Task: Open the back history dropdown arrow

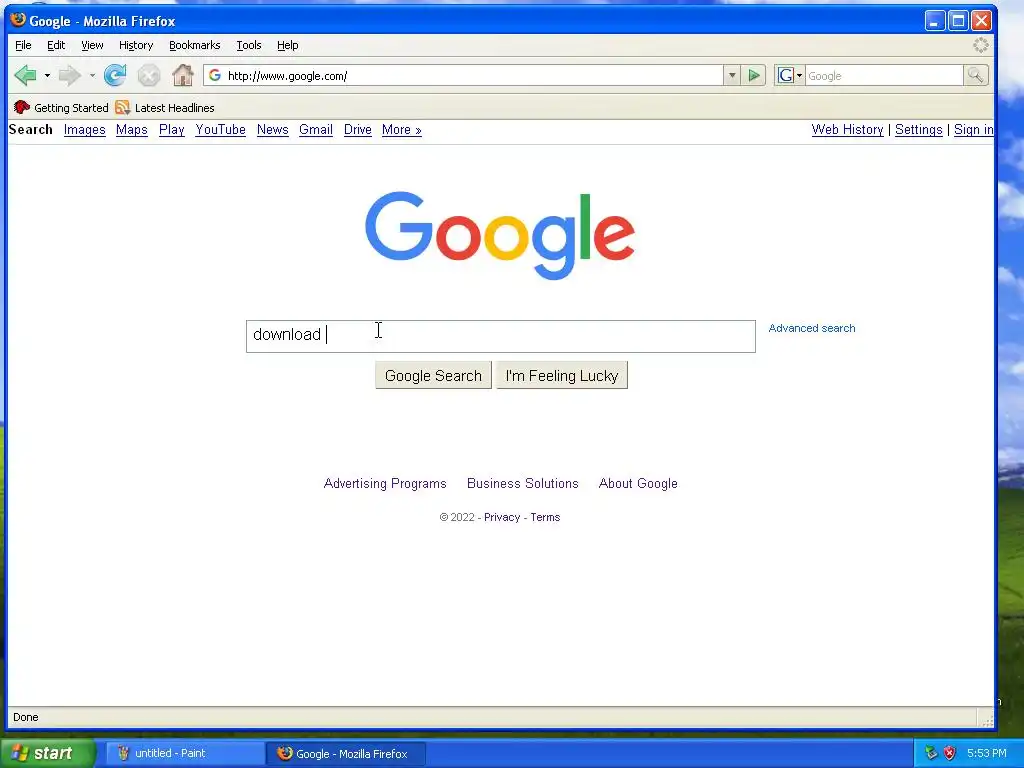Action: coord(47,76)
